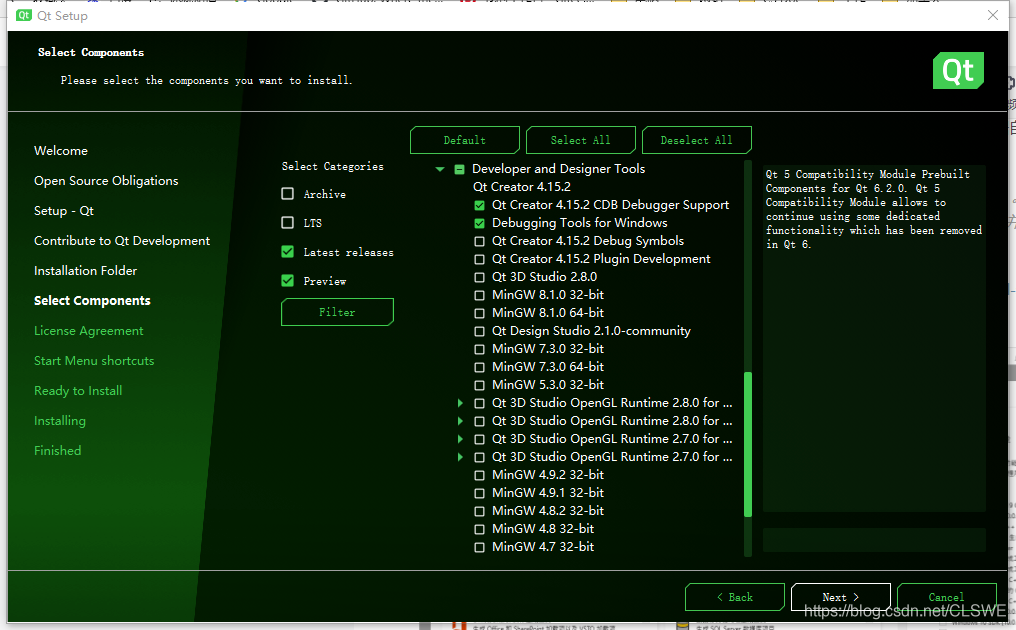The width and height of the screenshot is (1016, 630).
Task: Expand second Qt 3D Studio OpenGL Runtime 2.8.0
Action: pyautogui.click(x=460, y=421)
